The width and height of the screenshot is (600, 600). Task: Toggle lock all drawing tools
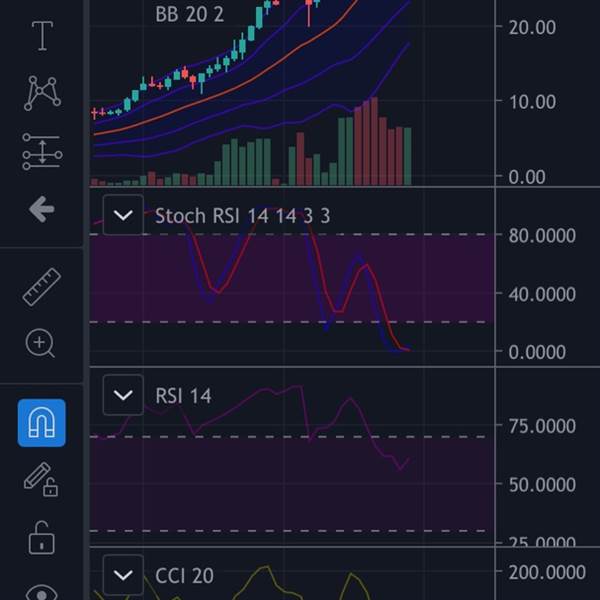pos(42,538)
